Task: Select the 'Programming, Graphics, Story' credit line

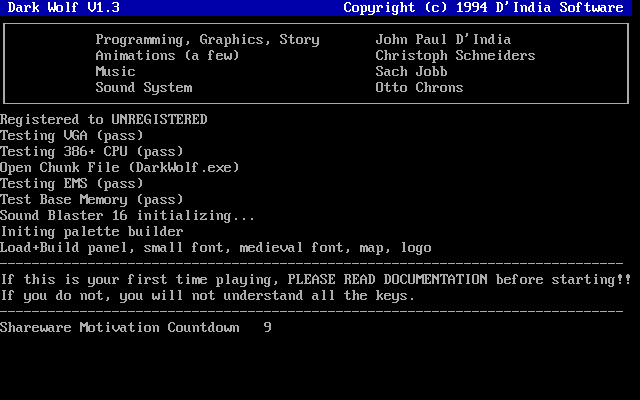Action: click(x=207, y=40)
